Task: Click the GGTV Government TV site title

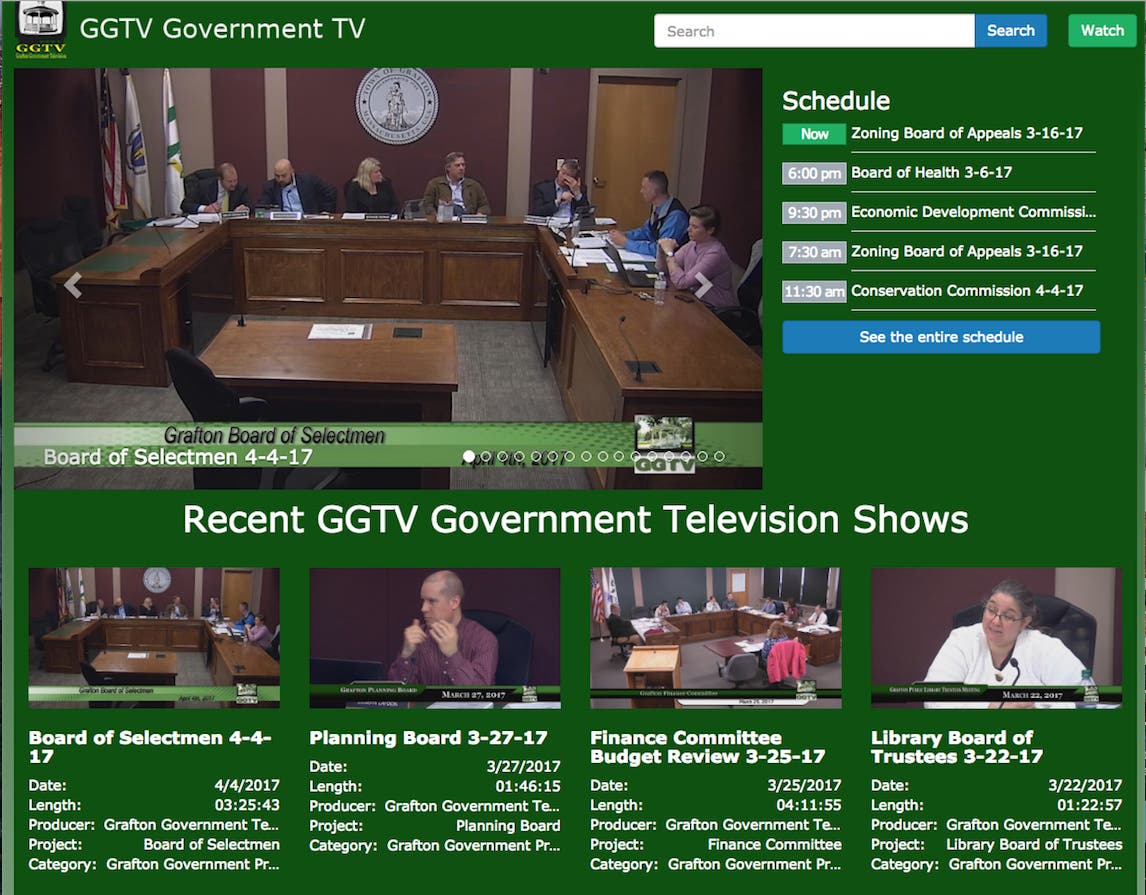Action: coord(222,29)
